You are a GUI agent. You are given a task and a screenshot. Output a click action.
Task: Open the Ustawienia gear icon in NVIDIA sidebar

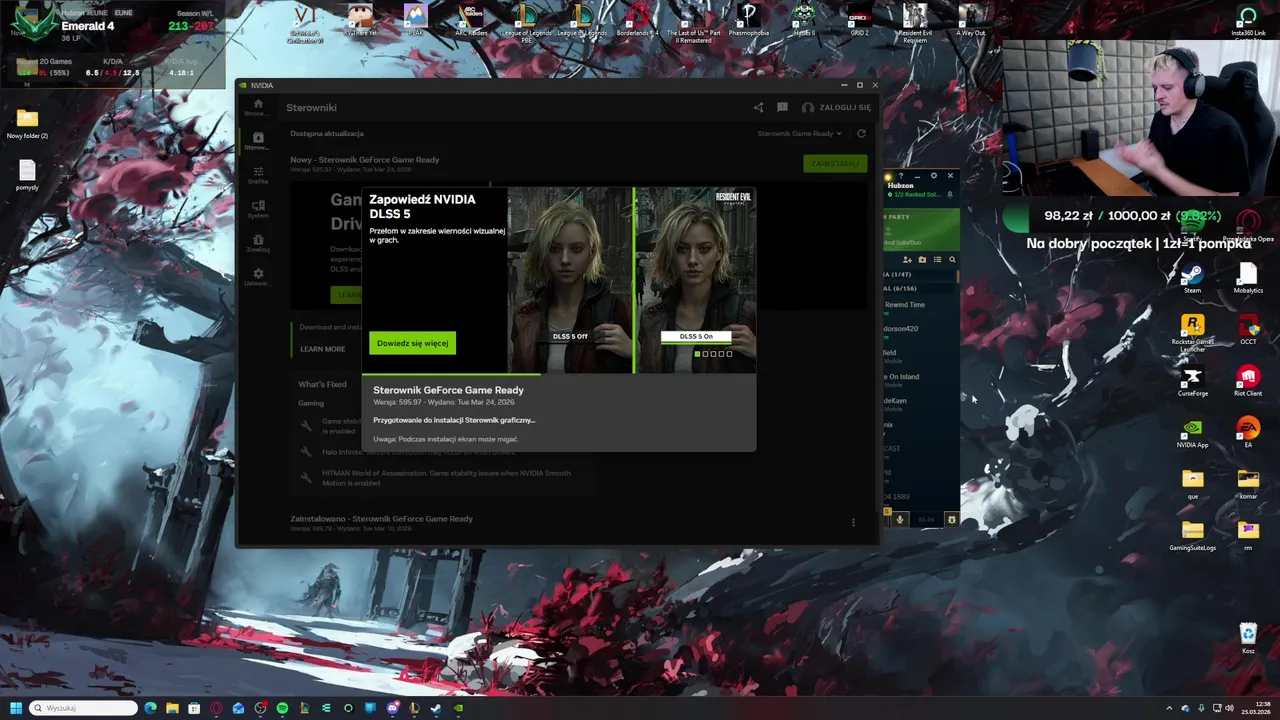coord(258,273)
